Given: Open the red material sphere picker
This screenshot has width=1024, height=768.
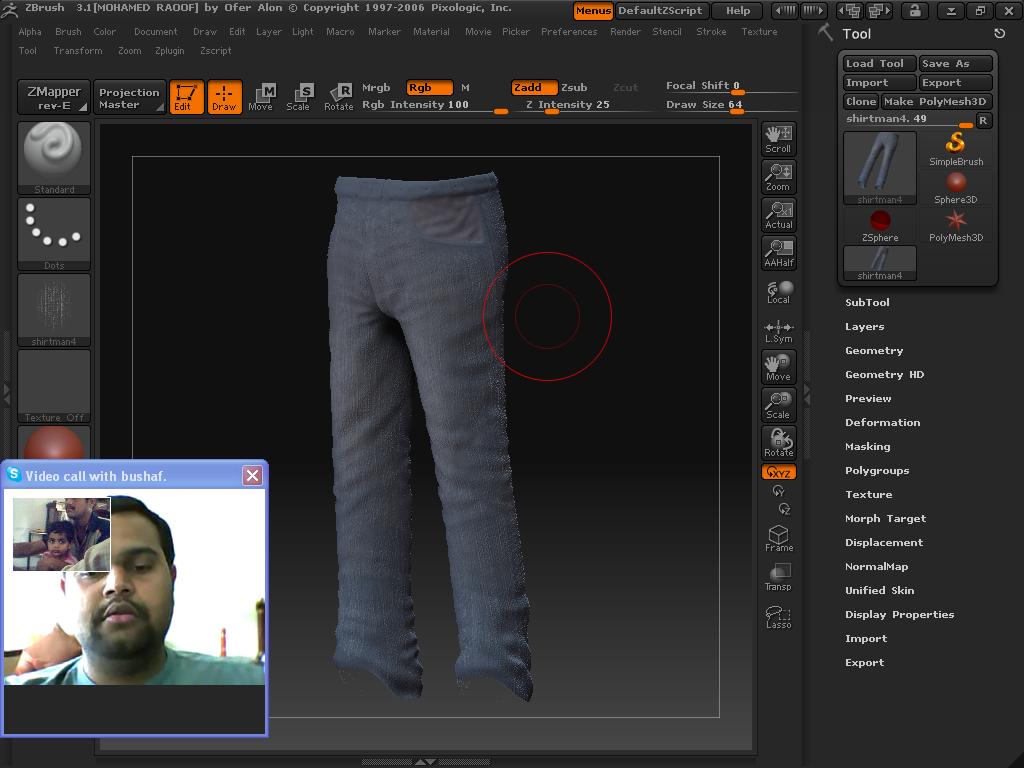Looking at the screenshot, I should [x=54, y=443].
